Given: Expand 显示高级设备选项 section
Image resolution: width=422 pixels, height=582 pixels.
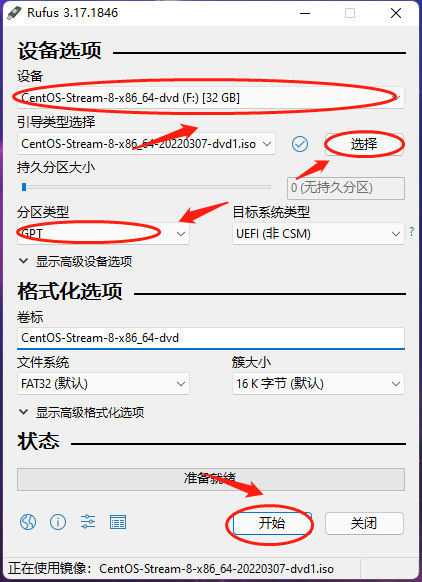Looking at the screenshot, I should pyautogui.click(x=76, y=261).
